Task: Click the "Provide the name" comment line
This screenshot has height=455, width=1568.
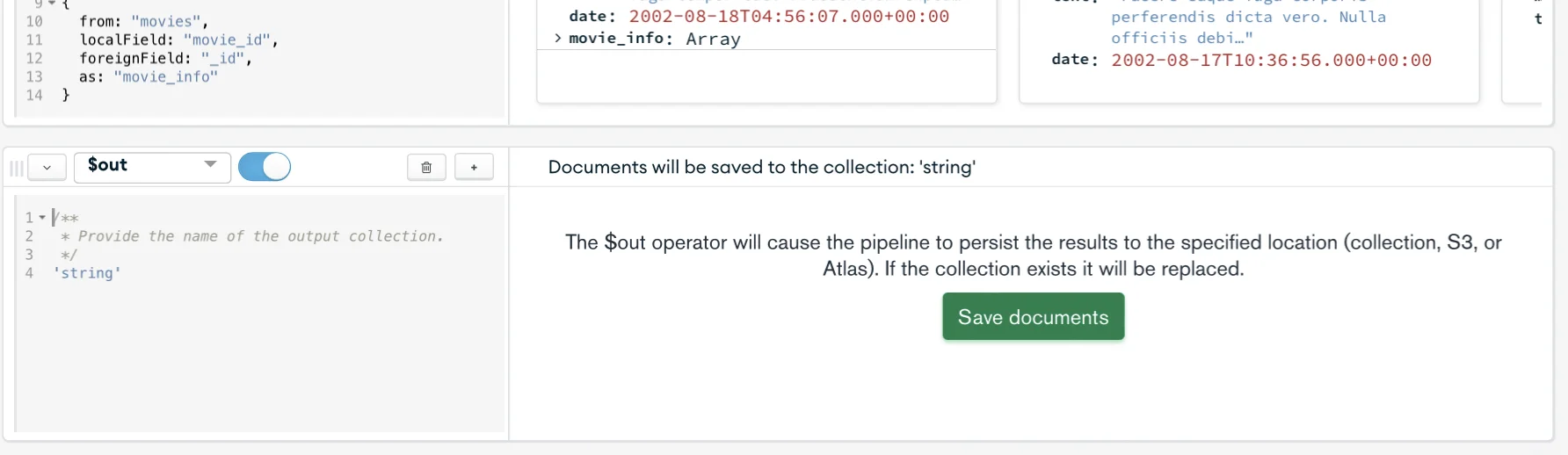Action: [x=251, y=236]
